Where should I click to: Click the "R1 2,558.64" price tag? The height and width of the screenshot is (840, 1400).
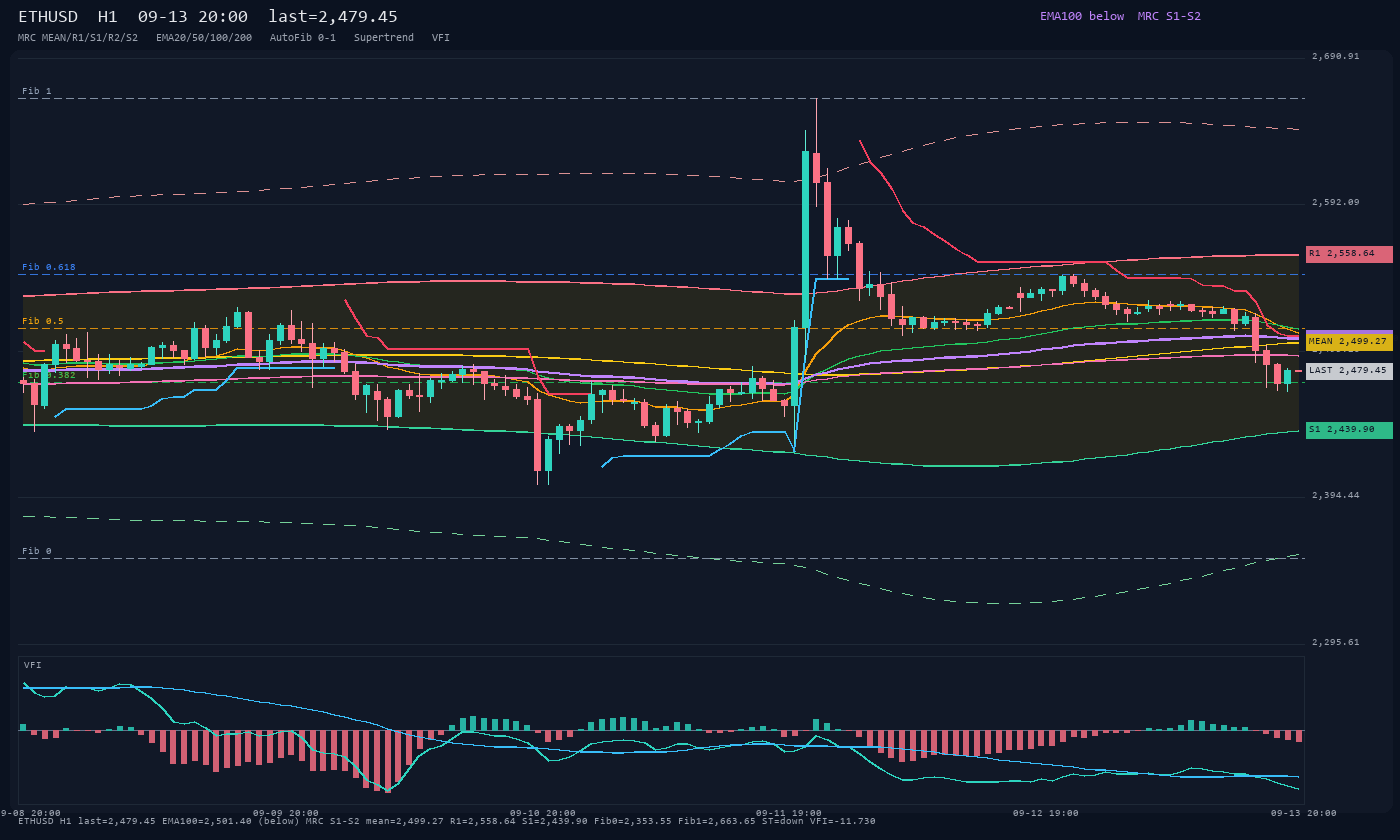(x=1349, y=254)
